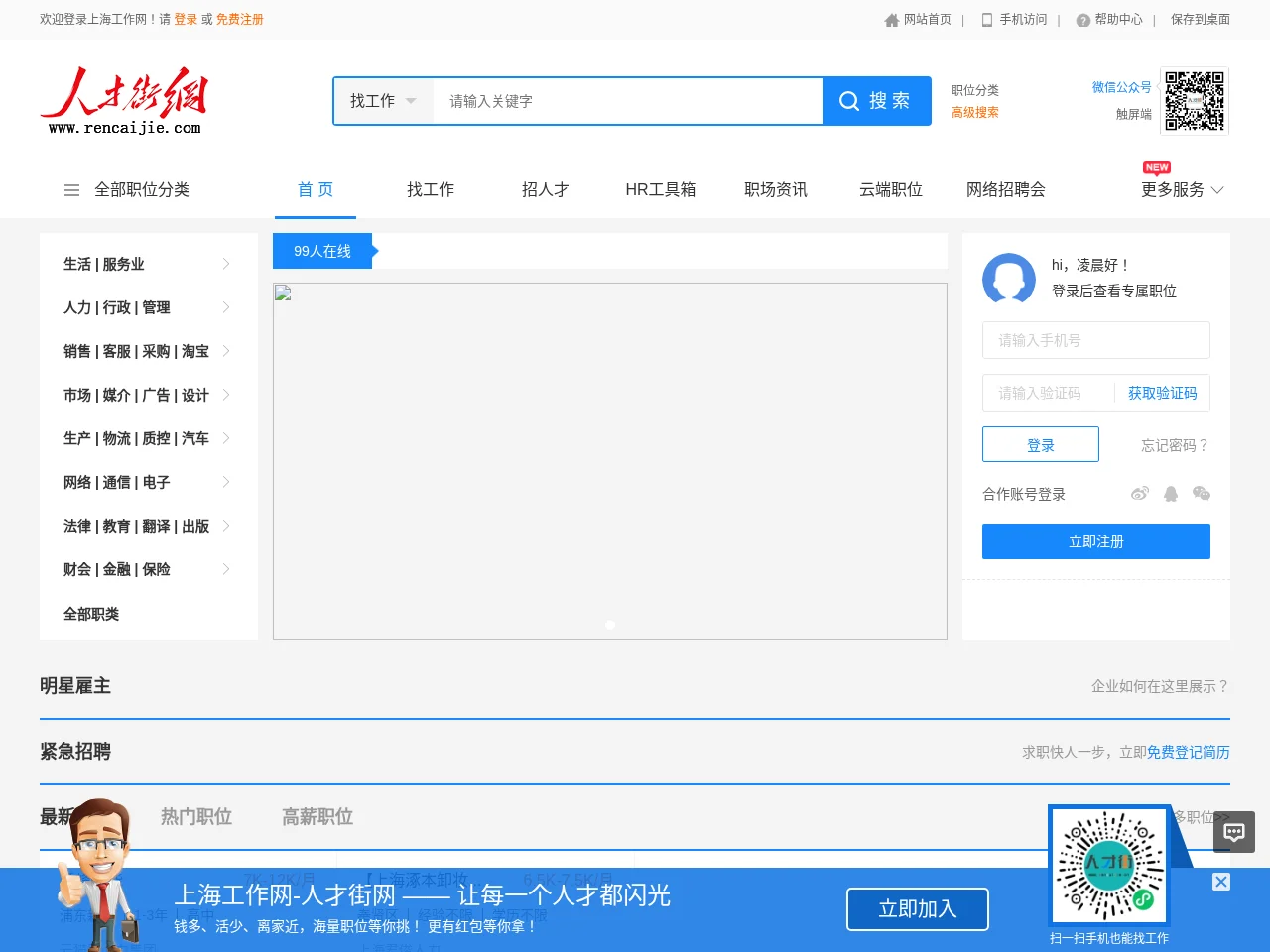
Task: Click the help question-mark icon
Action: point(1082,20)
